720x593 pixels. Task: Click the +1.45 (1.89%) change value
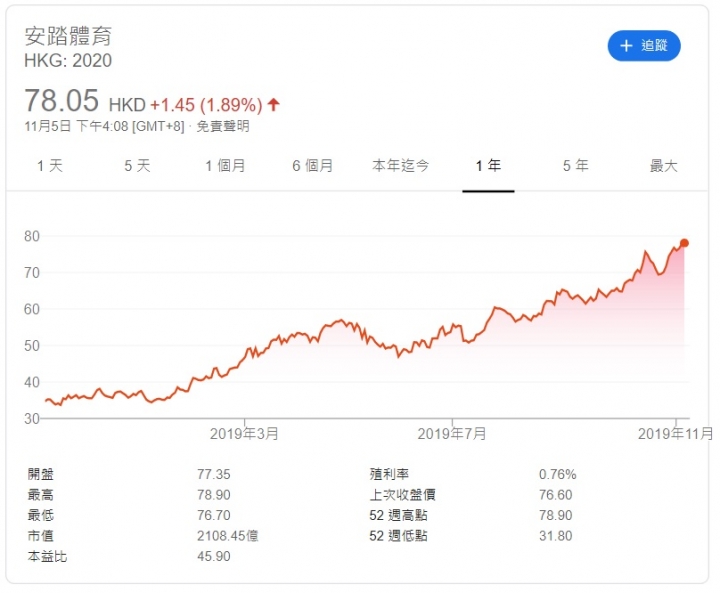pos(206,105)
